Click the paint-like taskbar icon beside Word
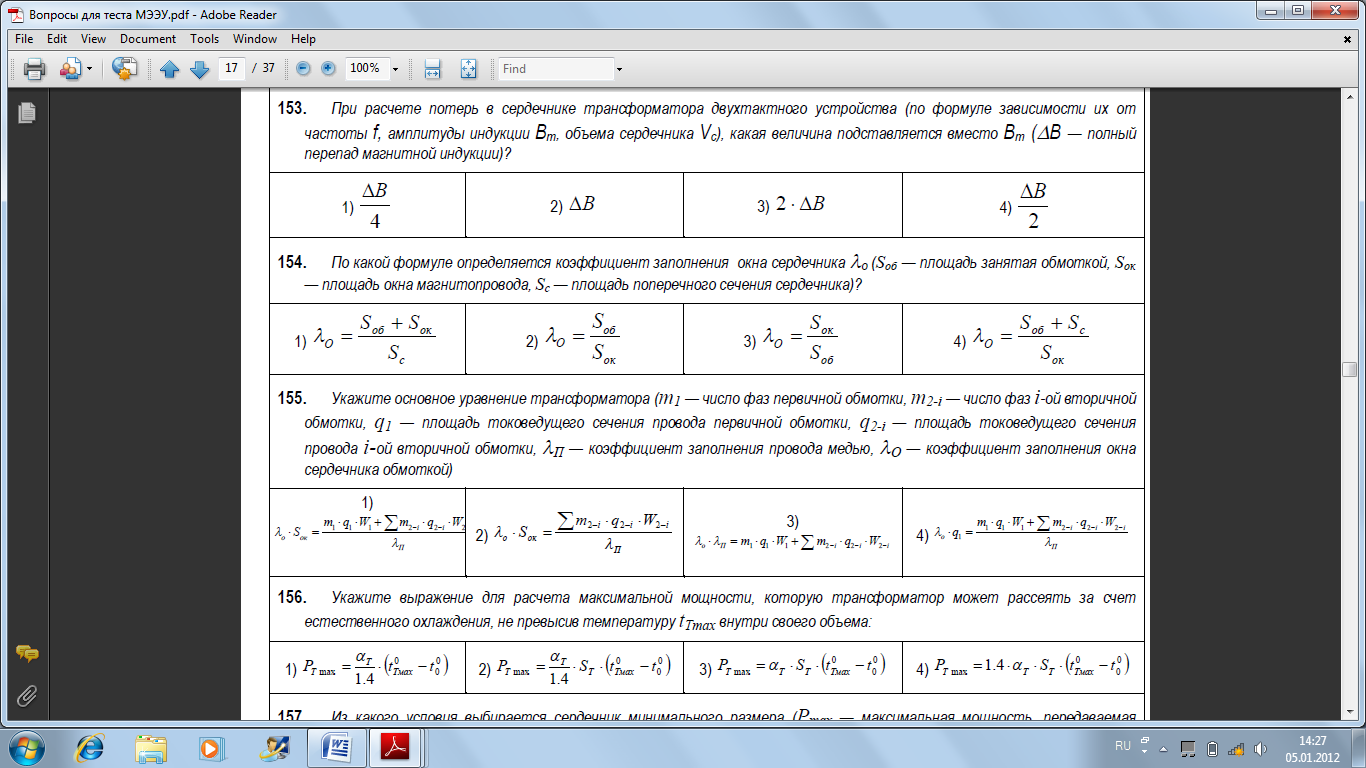The width and height of the screenshot is (1366, 768). (273, 748)
